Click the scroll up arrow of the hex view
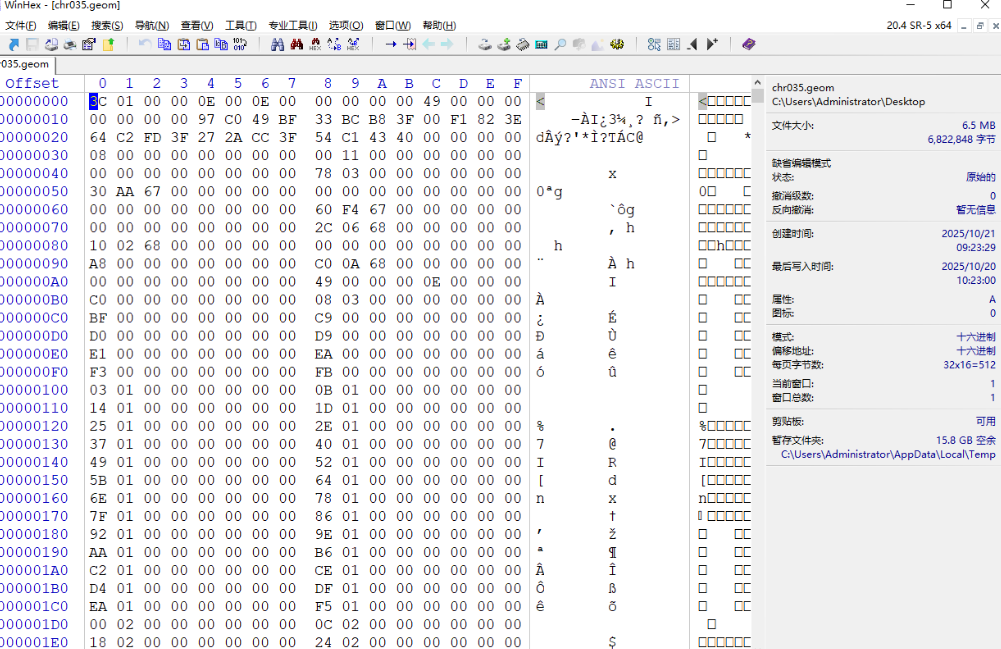This screenshot has height=649, width=1001. [758, 97]
